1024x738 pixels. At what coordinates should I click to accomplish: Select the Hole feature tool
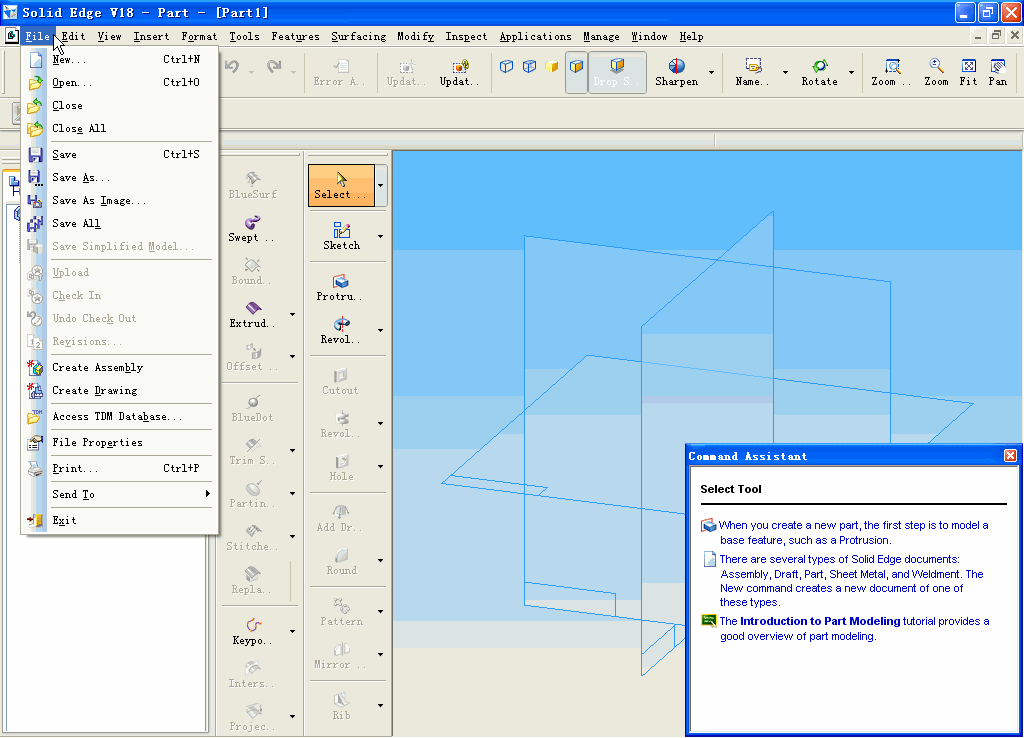(342, 468)
